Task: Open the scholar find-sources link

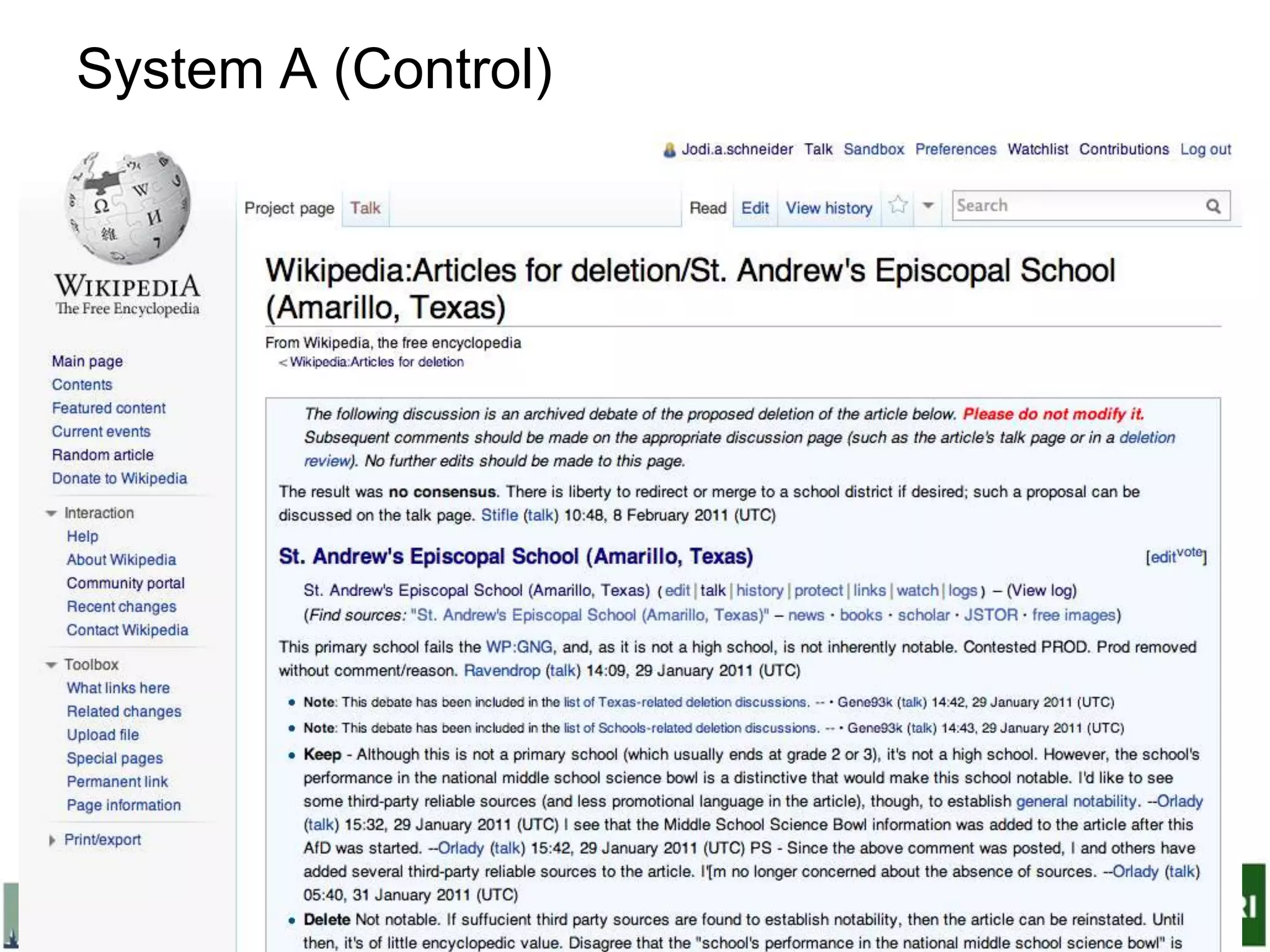Action: tap(923, 615)
